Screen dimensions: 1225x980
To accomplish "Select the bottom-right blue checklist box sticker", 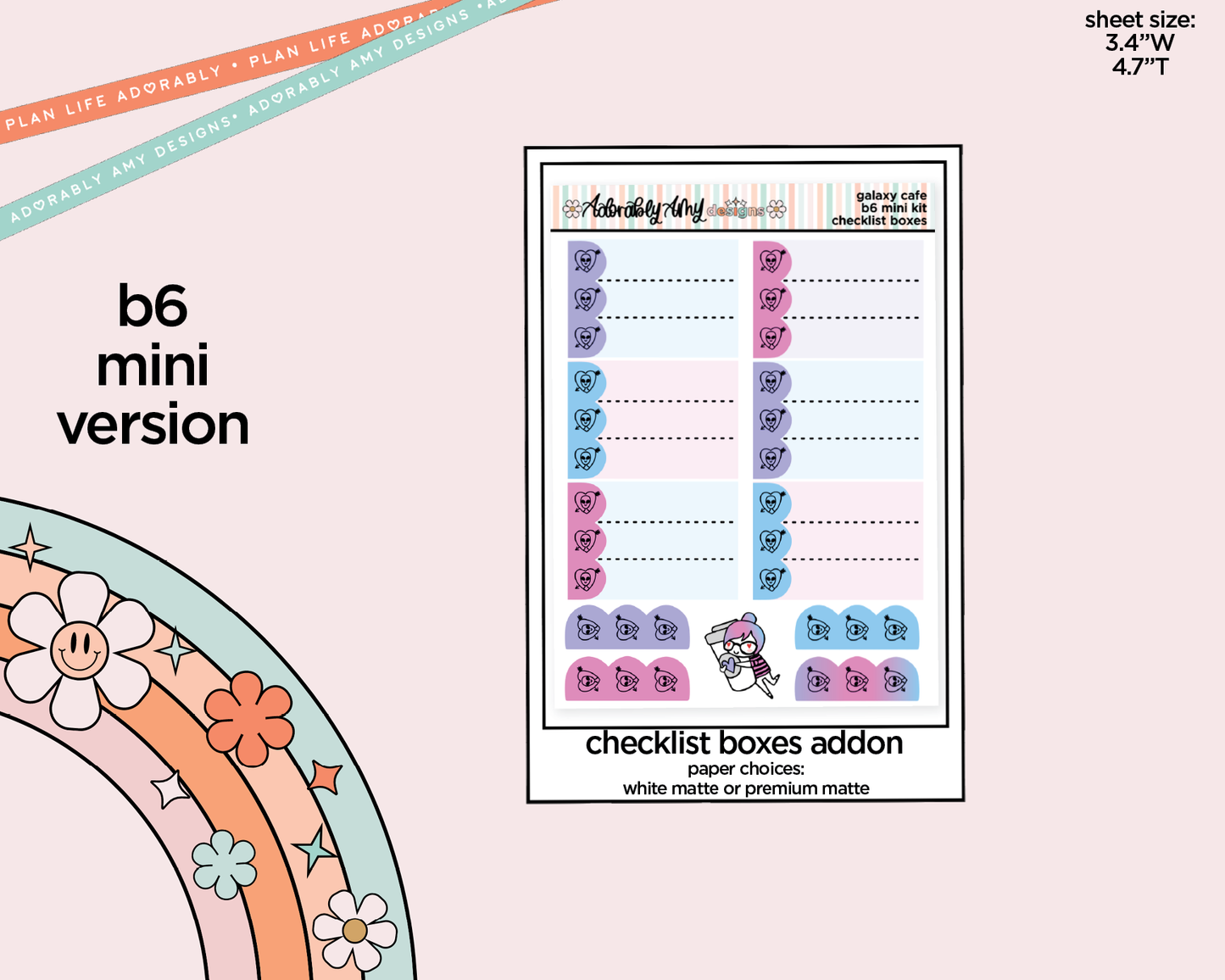I will pos(838,541).
